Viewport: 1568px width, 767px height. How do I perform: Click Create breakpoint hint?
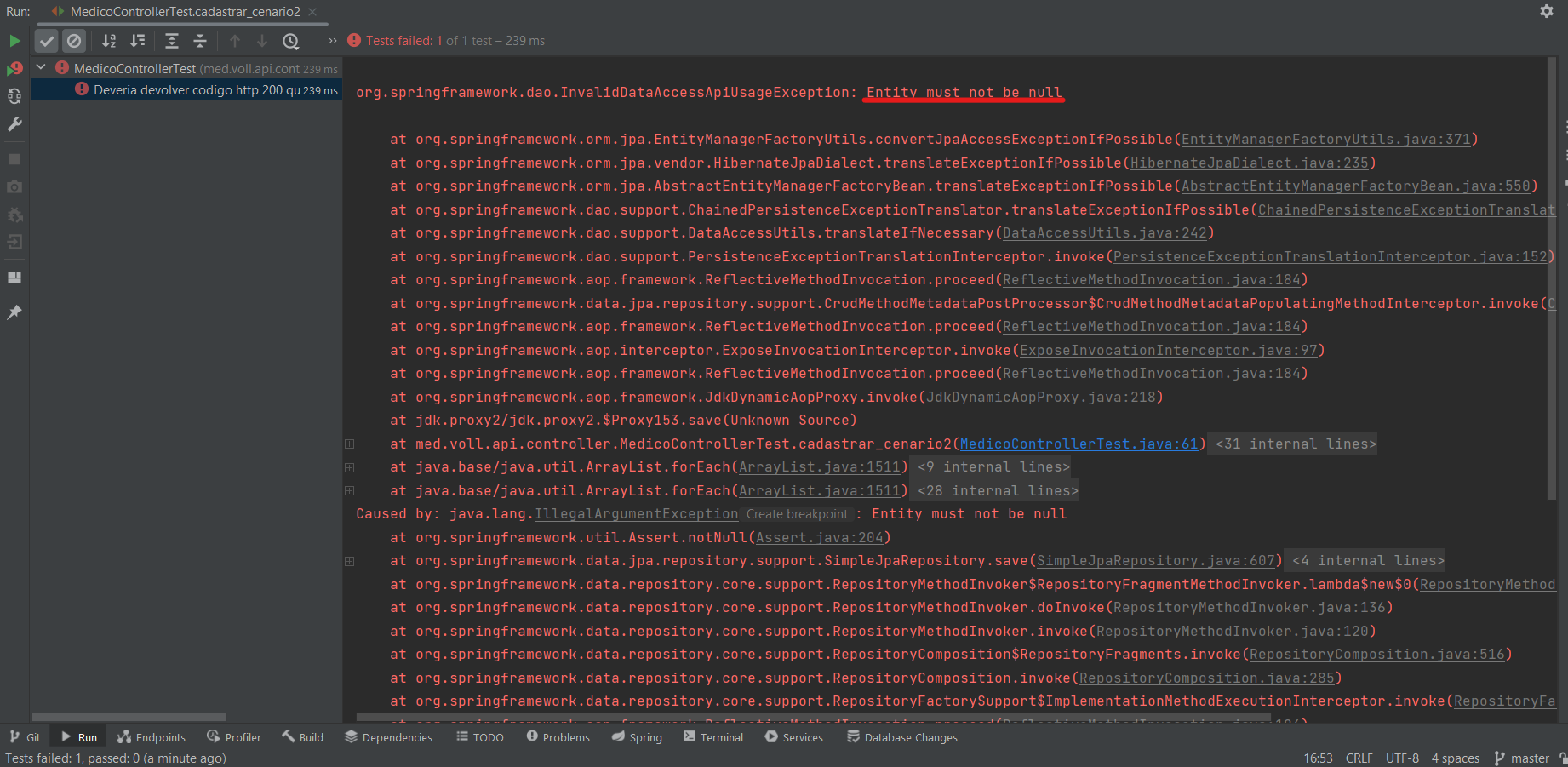[x=797, y=514]
